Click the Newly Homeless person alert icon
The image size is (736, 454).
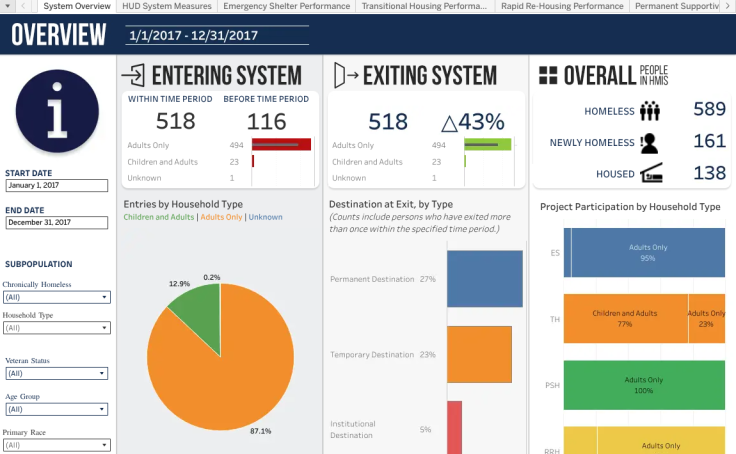(649, 143)
